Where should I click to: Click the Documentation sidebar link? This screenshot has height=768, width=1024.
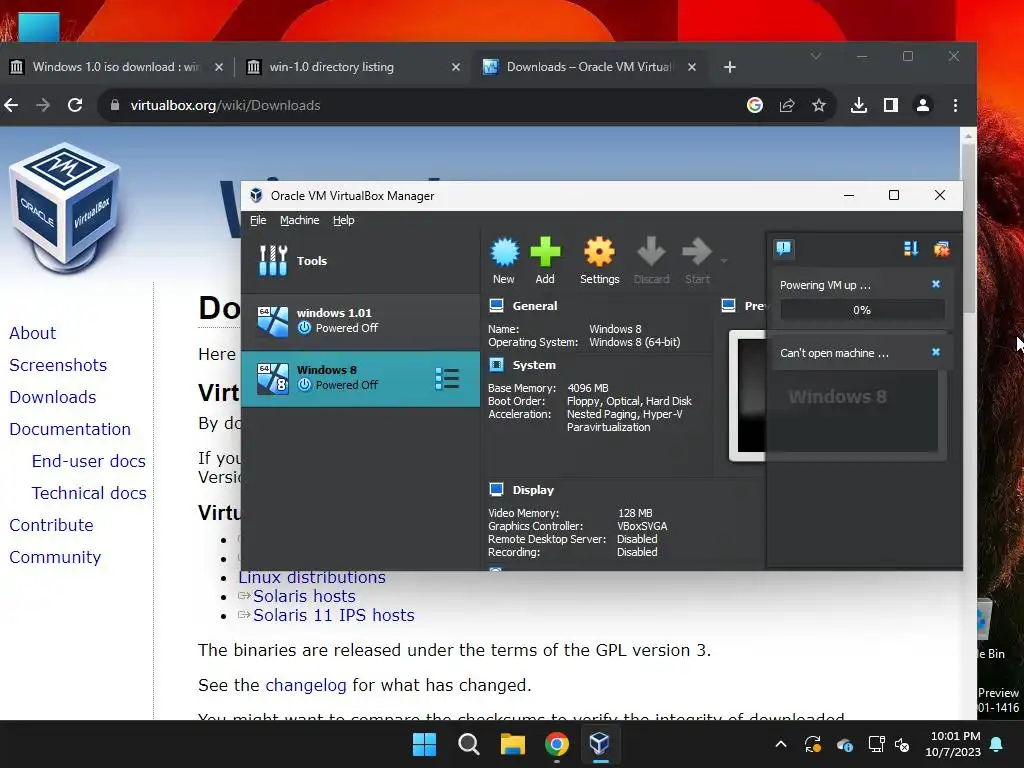pos(70,429)
